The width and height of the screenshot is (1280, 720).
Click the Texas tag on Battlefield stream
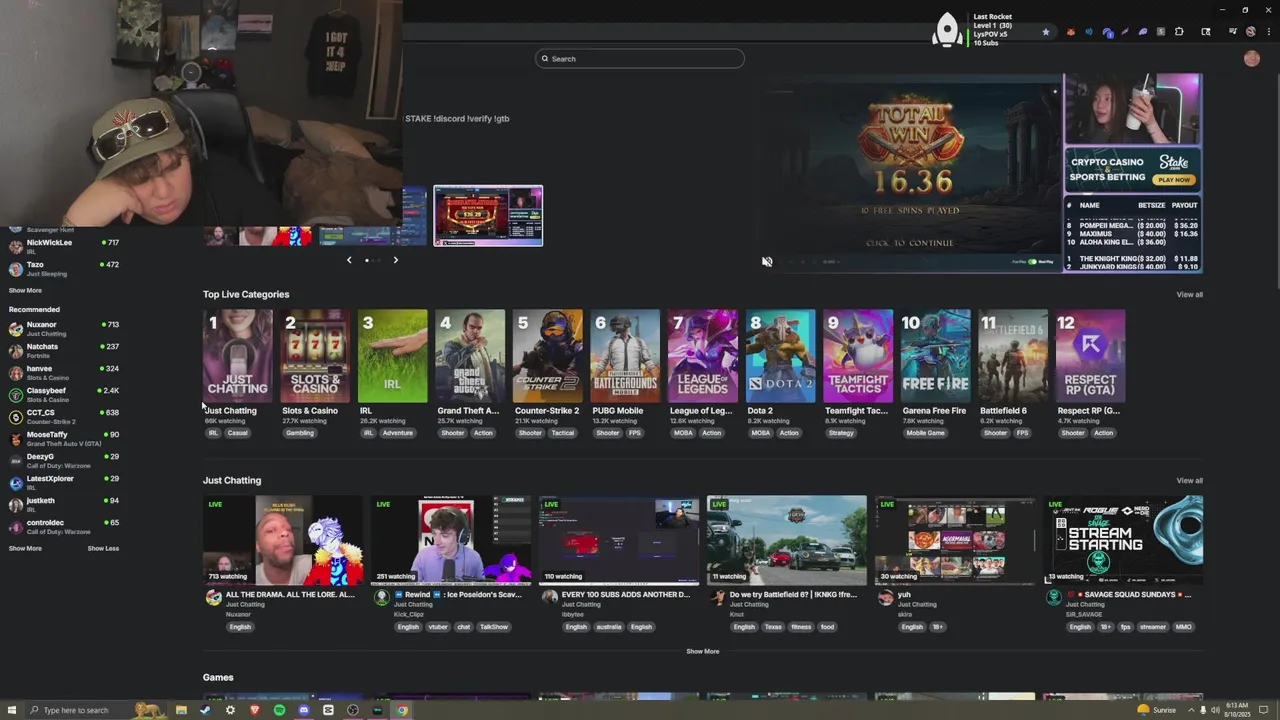[x=773, y=627]
